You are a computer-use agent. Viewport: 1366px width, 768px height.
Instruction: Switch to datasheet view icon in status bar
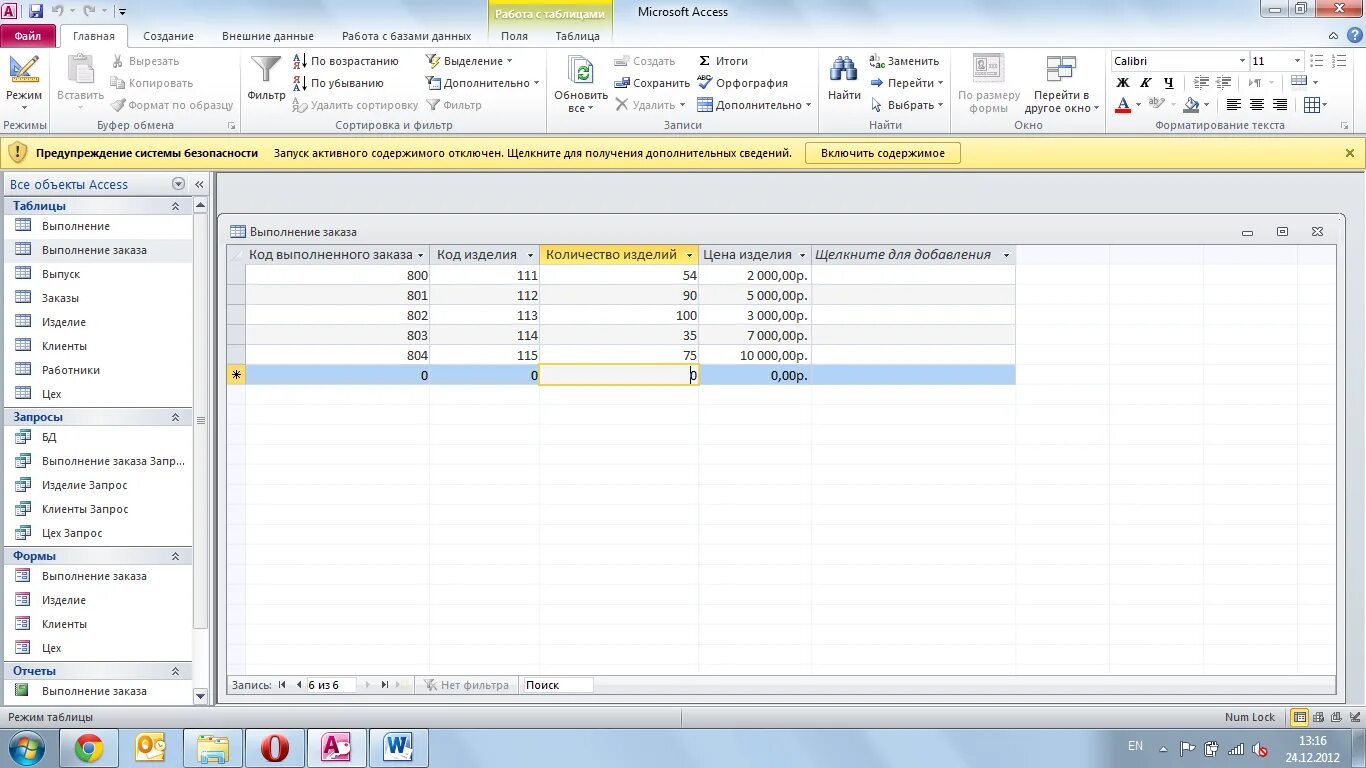click(1300, 717)
